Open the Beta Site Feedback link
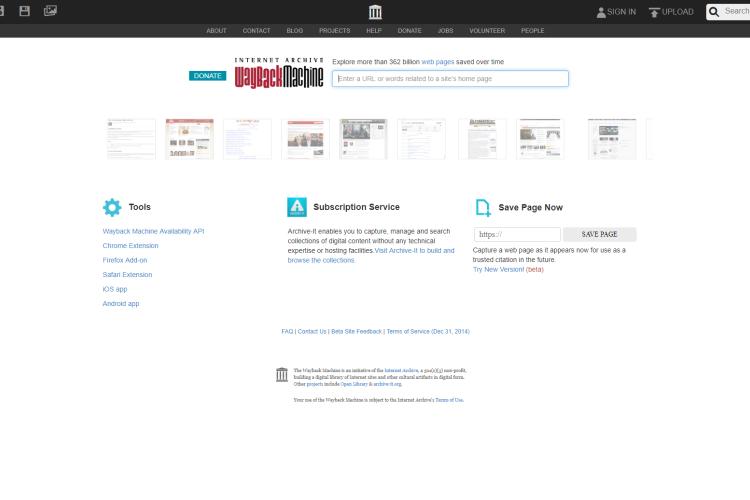The width and height of the screenshot is (750, 500). [356, 331]
